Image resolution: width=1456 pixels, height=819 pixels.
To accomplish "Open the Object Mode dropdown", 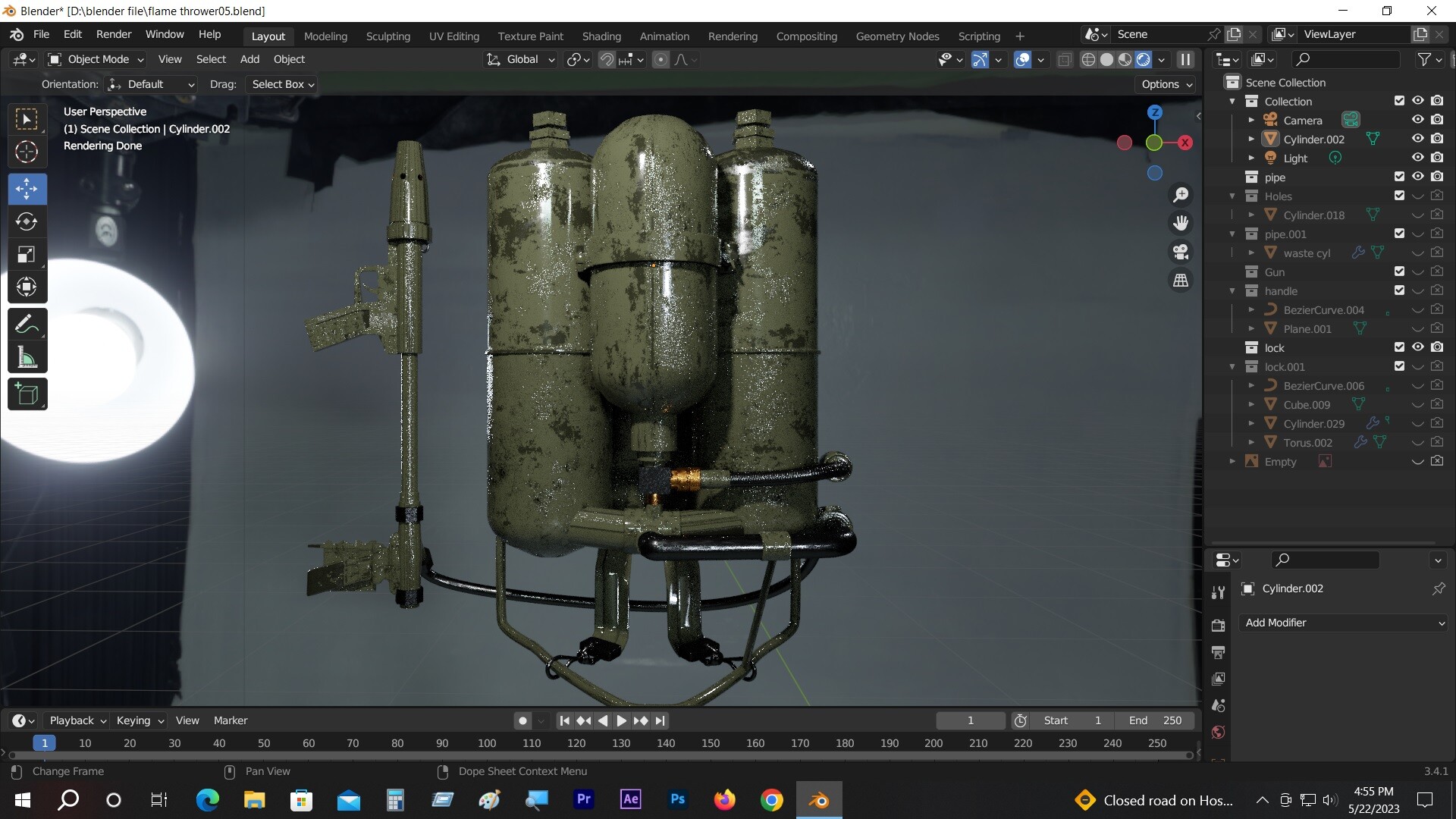I will pos(95,59).
